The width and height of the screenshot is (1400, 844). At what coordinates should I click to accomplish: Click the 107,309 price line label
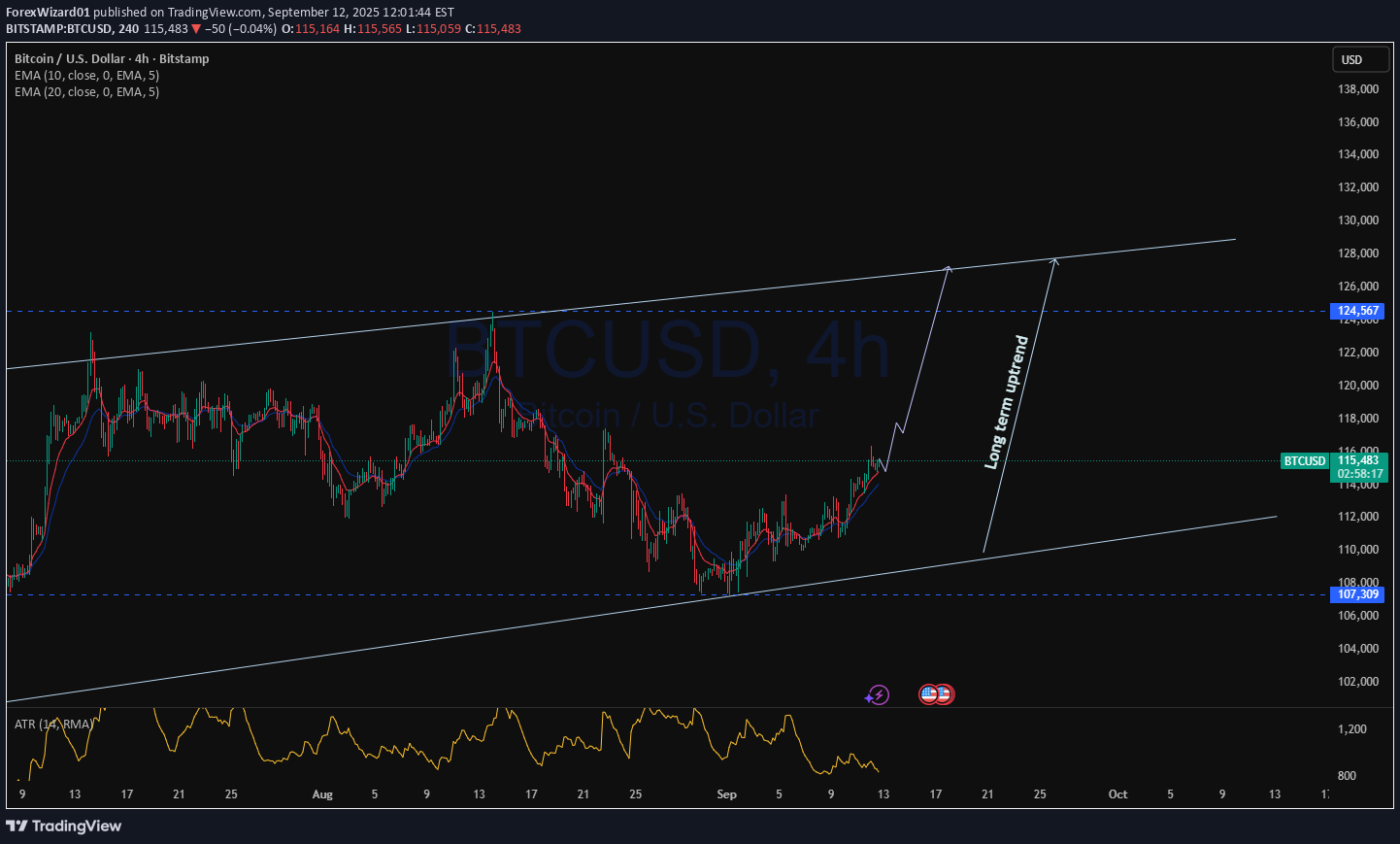(1357, 593)
